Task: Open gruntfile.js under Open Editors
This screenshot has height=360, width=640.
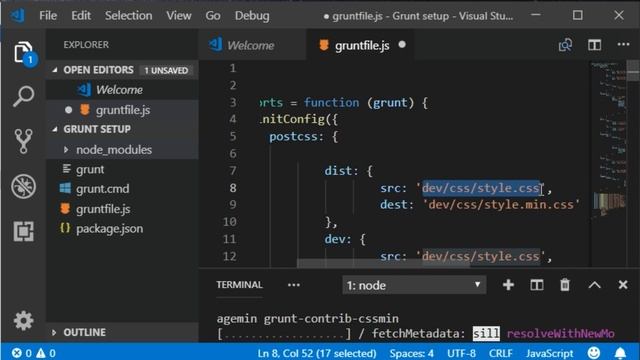Action: (122, 110)
